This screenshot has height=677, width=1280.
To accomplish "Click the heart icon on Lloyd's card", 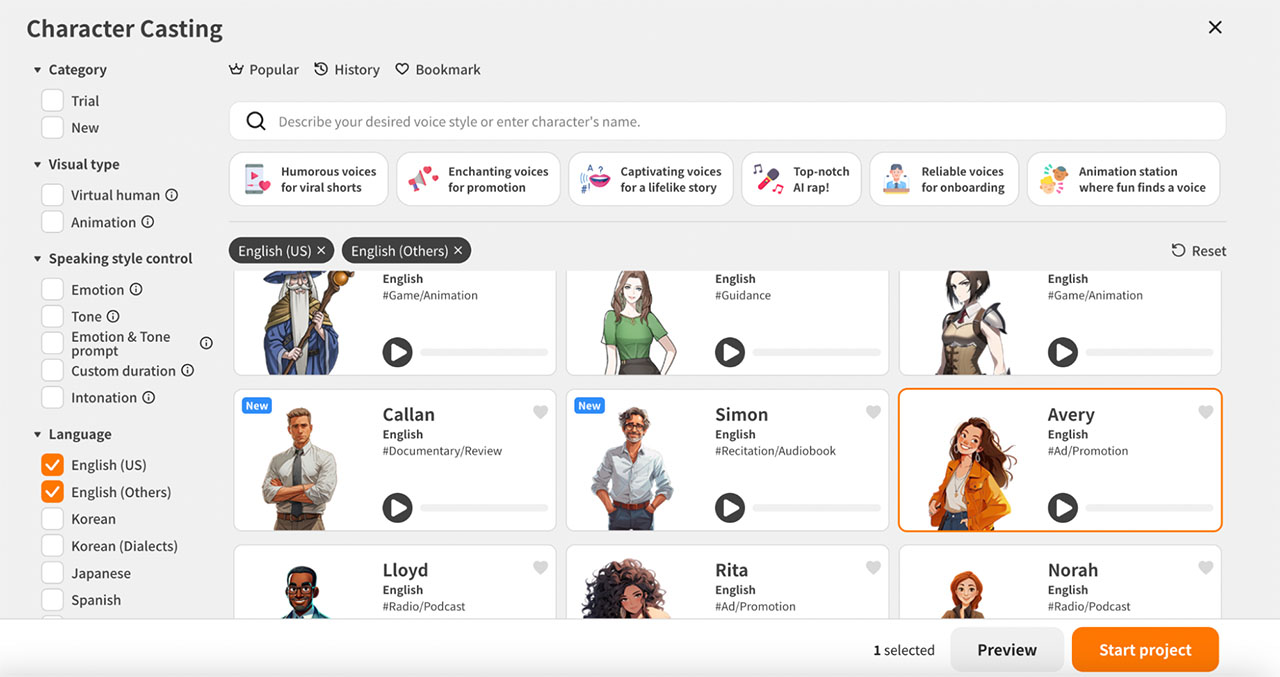I will coord(540,567).
